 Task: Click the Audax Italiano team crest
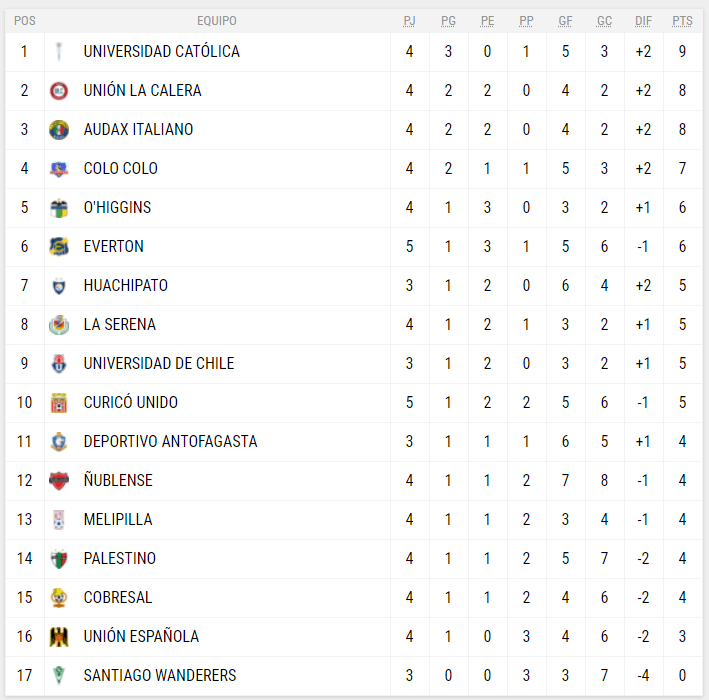pyautogui.click(x=59, y=129)
